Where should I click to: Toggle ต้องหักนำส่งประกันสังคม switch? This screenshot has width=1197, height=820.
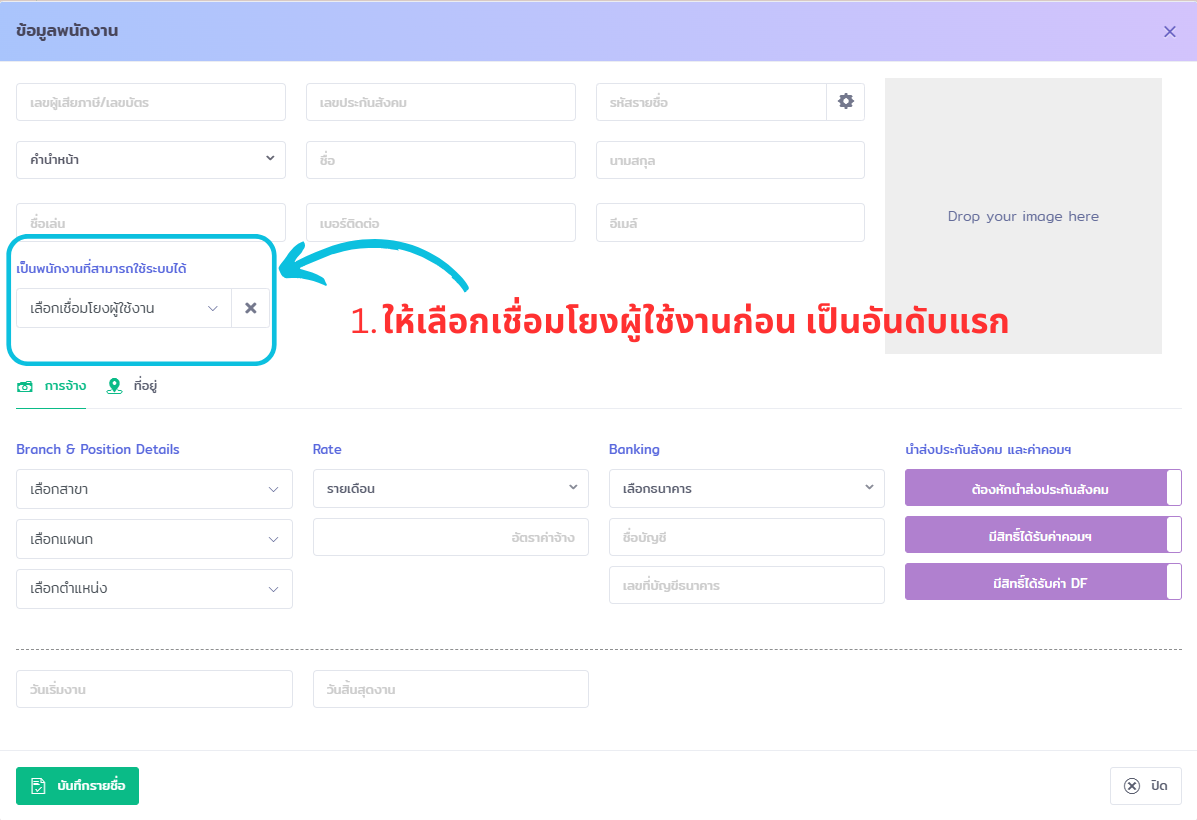[x=1043, y=489]
